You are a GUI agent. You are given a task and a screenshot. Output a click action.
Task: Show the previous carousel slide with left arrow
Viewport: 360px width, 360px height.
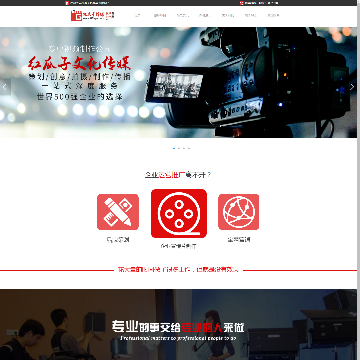click(5, 87)
